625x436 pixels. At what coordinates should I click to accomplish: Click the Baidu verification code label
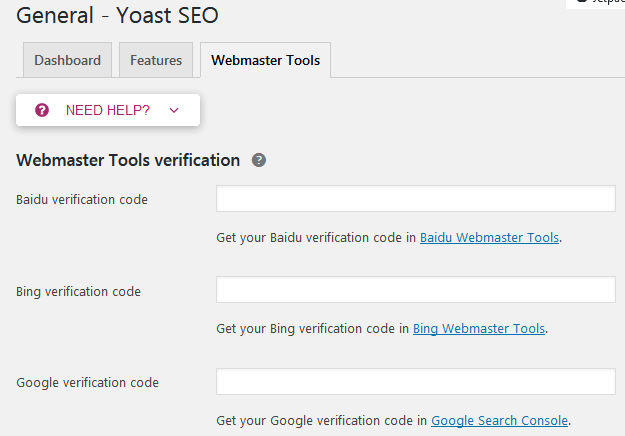click(x=82, y=199)
